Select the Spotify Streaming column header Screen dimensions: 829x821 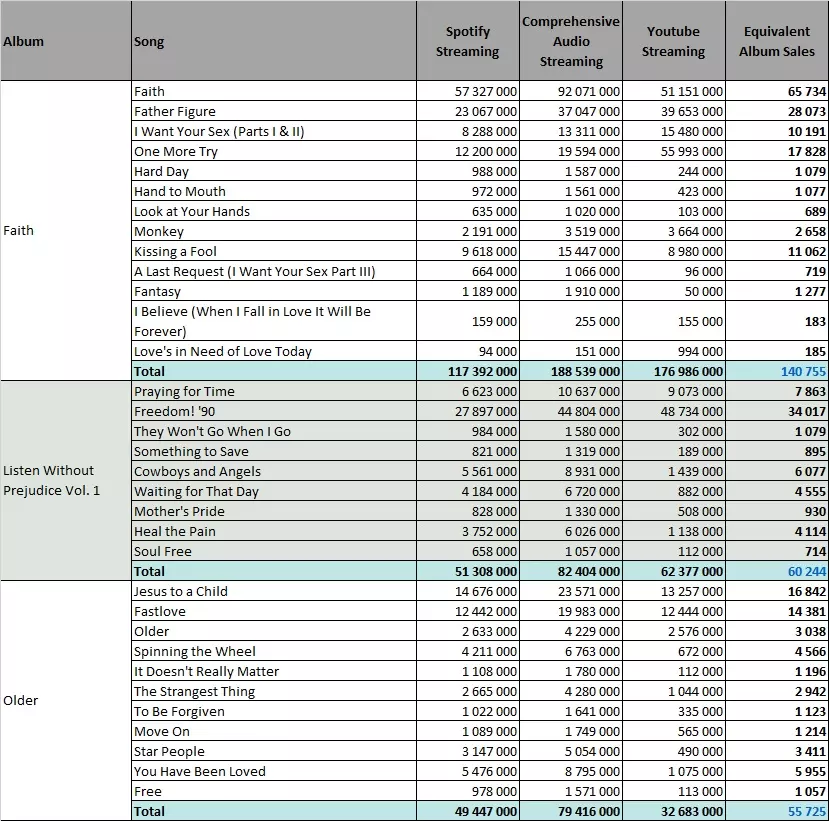(x=468, y=41)
